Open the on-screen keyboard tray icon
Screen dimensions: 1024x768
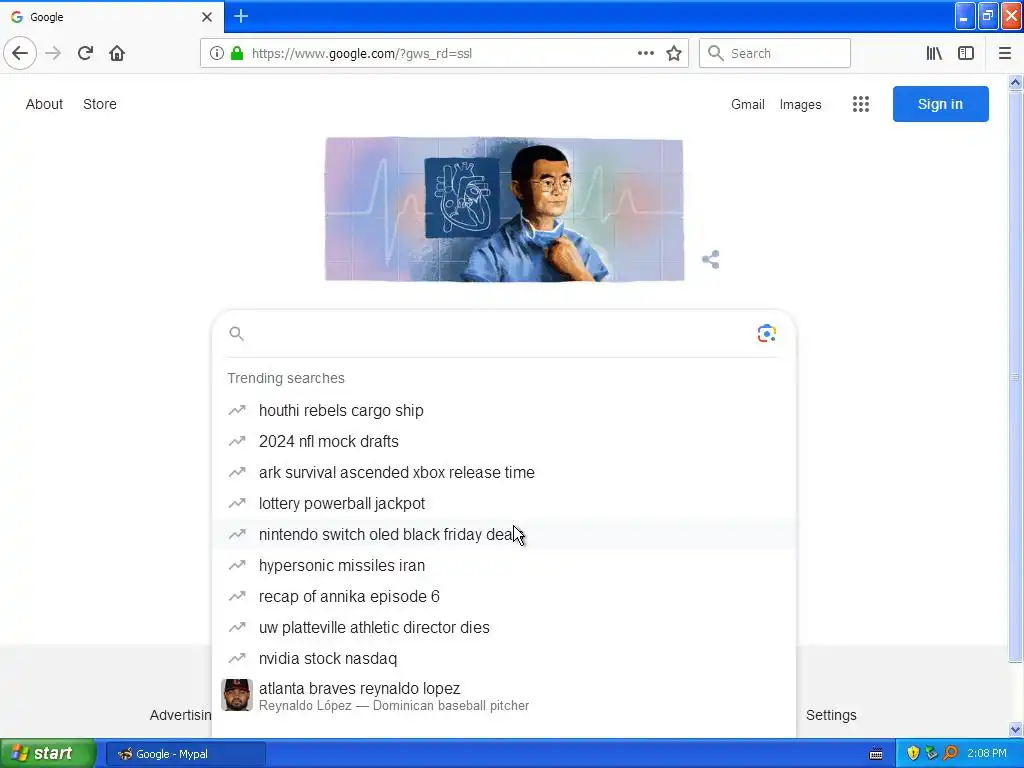(x=876, y=754)
